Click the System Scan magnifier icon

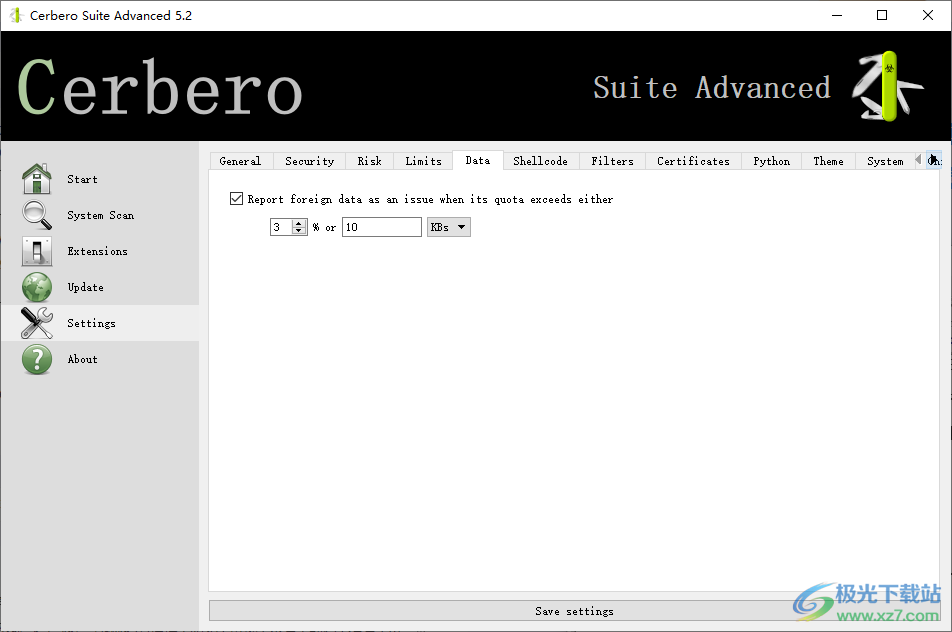[x=37, y=215]
